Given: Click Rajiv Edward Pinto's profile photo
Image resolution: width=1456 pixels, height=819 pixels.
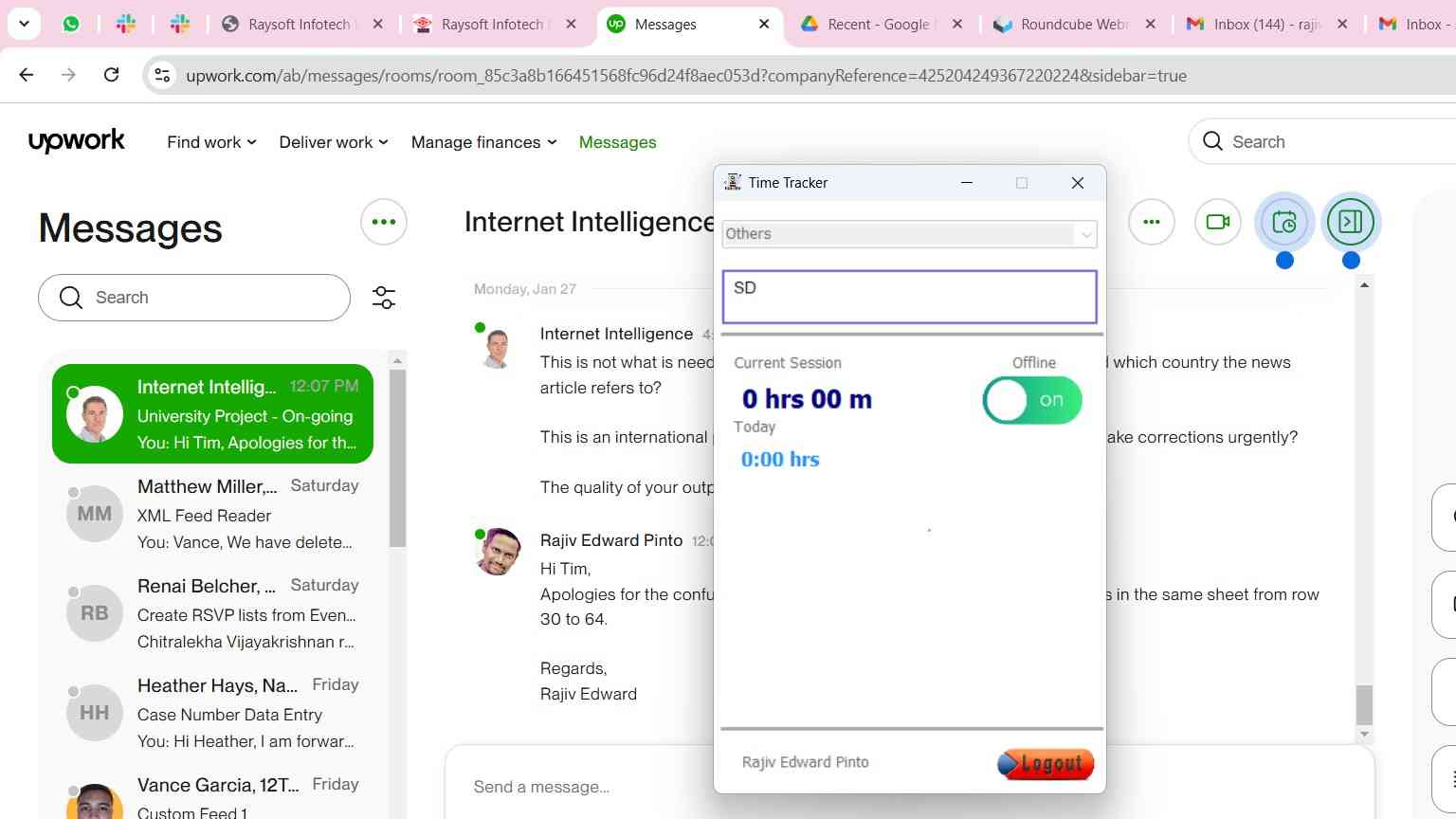Looking at the screenshot, I should [x=498, y=552].
